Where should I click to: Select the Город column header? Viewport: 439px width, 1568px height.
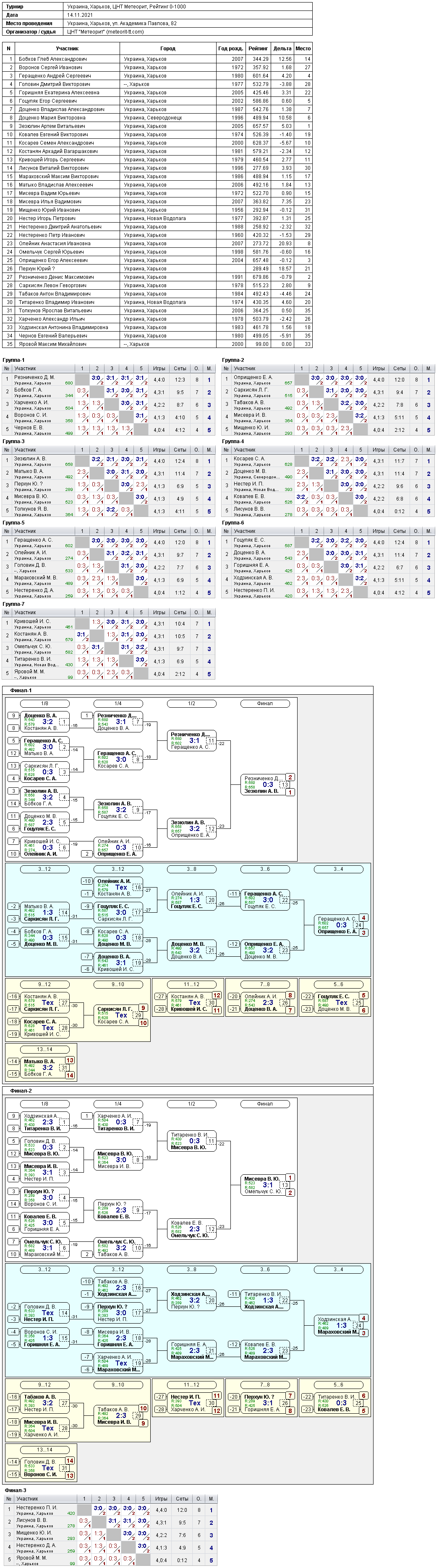click(x=168, y=48)
